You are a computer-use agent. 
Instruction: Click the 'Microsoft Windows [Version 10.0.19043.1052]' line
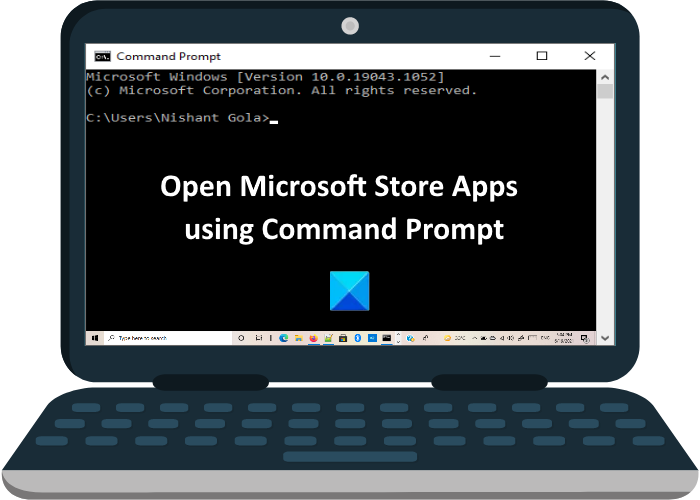click(x=265, y=77)
